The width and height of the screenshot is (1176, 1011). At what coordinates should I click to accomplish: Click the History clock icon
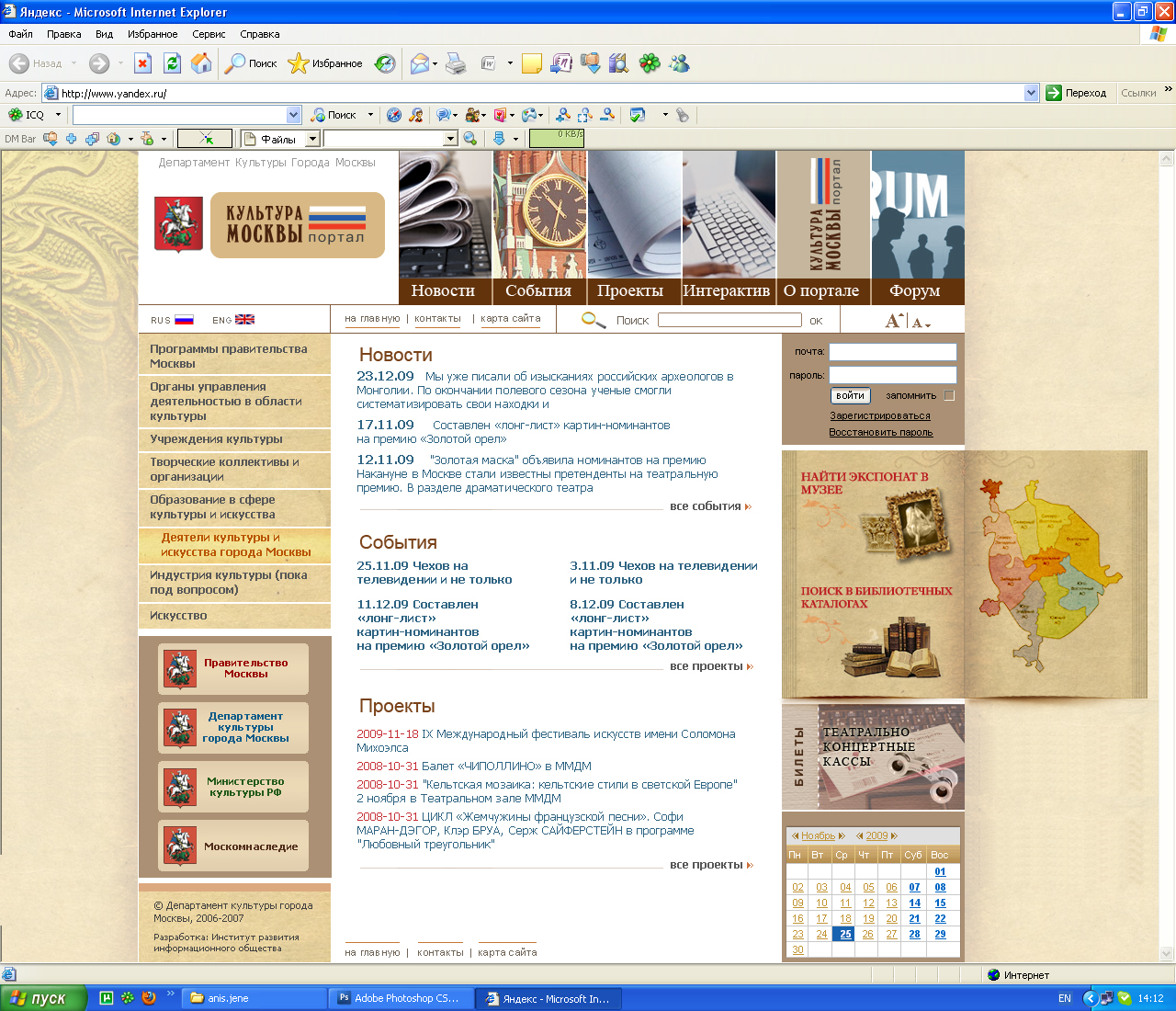coord(386,63)
